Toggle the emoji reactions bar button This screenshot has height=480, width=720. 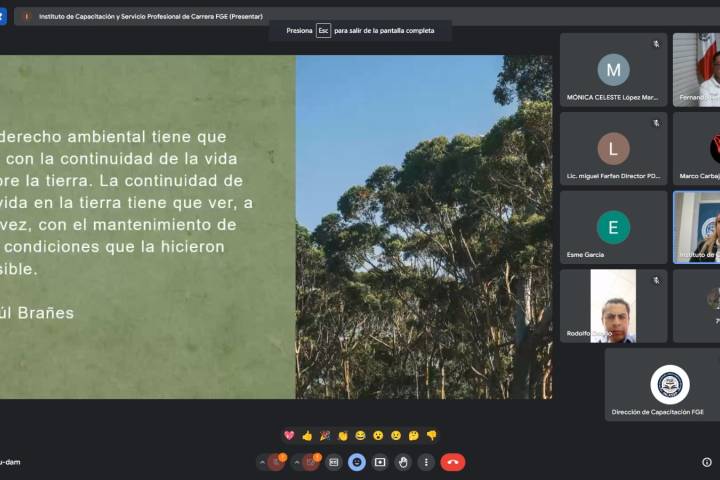(x=357, y=462)
